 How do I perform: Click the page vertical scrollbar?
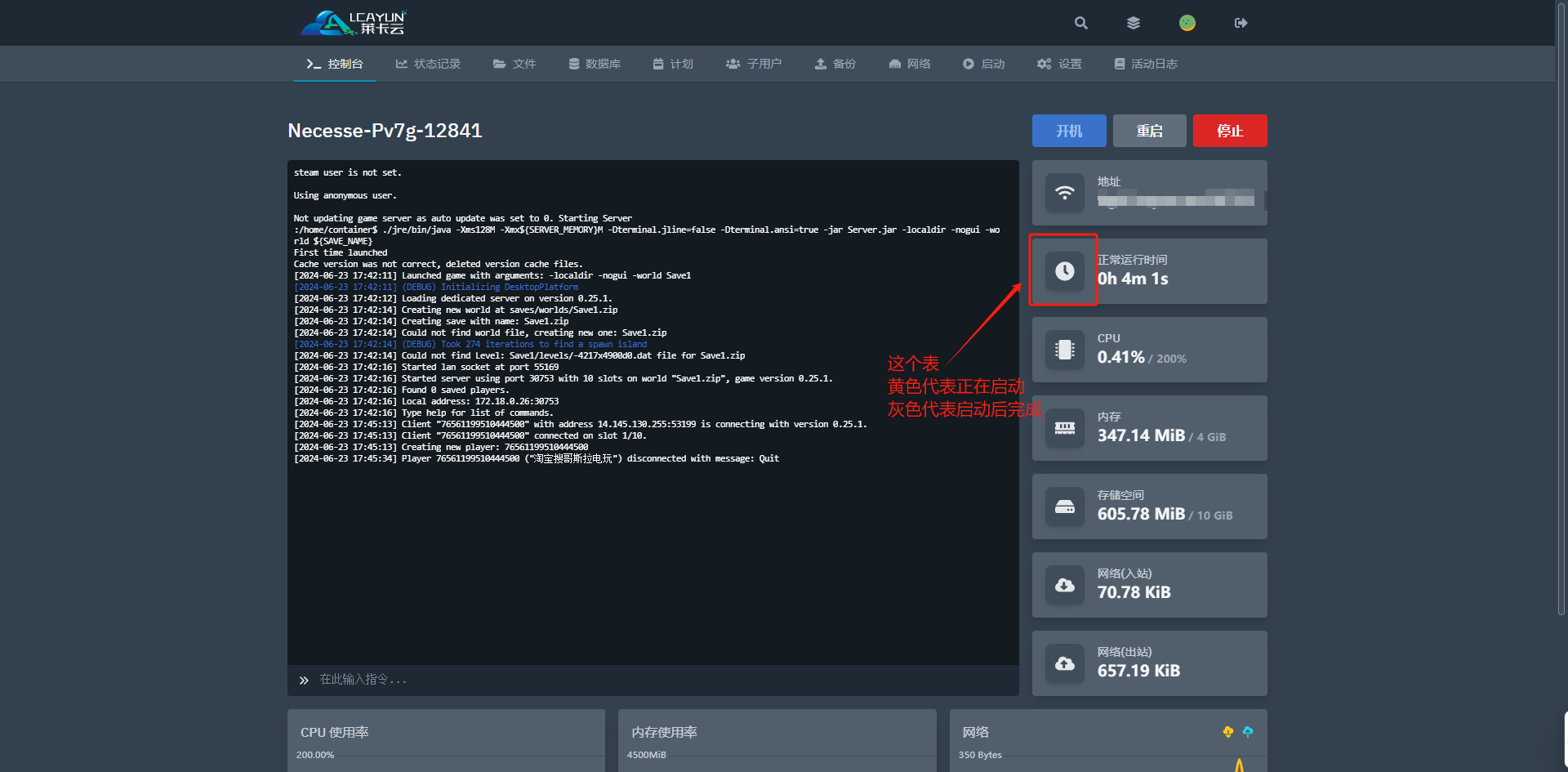click(x=1561, y=310)
